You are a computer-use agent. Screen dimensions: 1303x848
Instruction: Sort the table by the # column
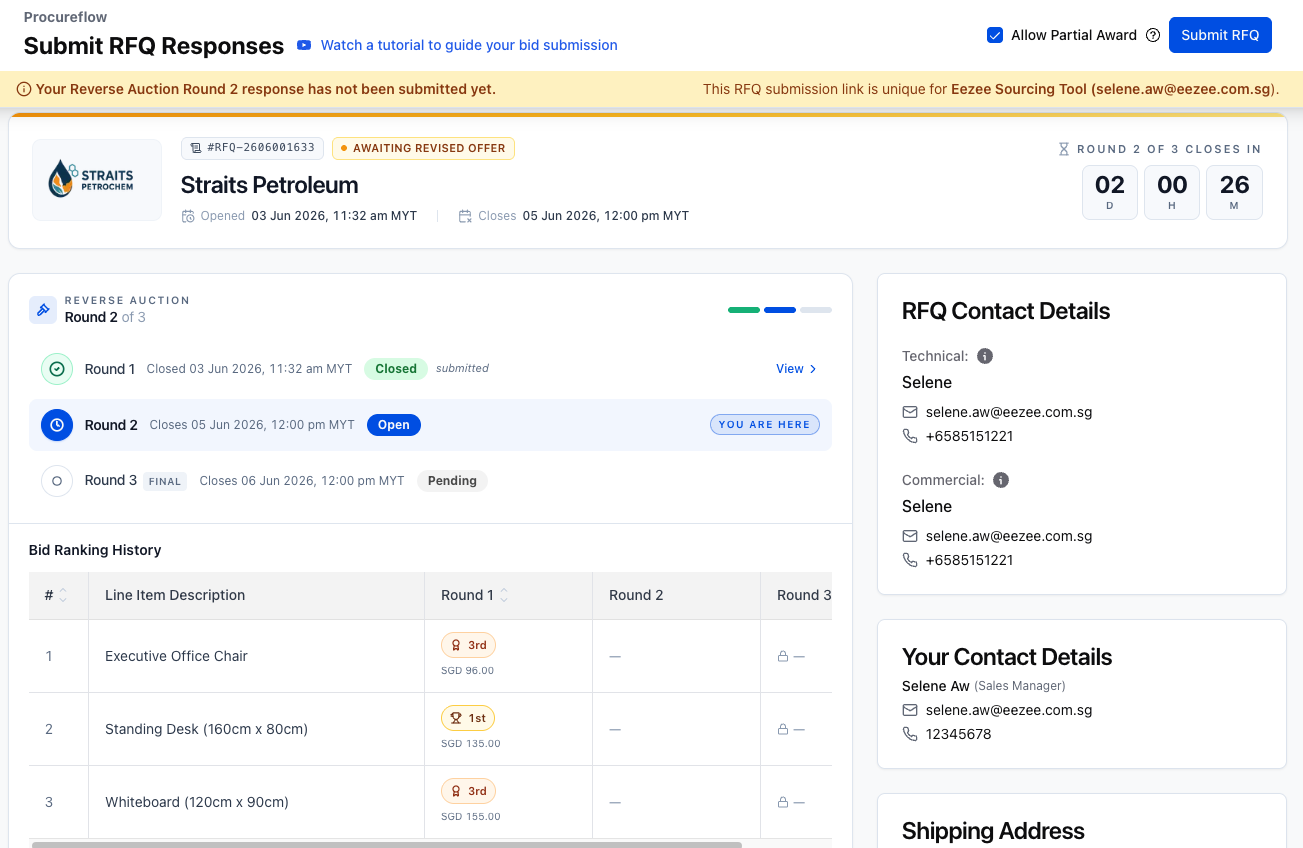coord(63,595)
